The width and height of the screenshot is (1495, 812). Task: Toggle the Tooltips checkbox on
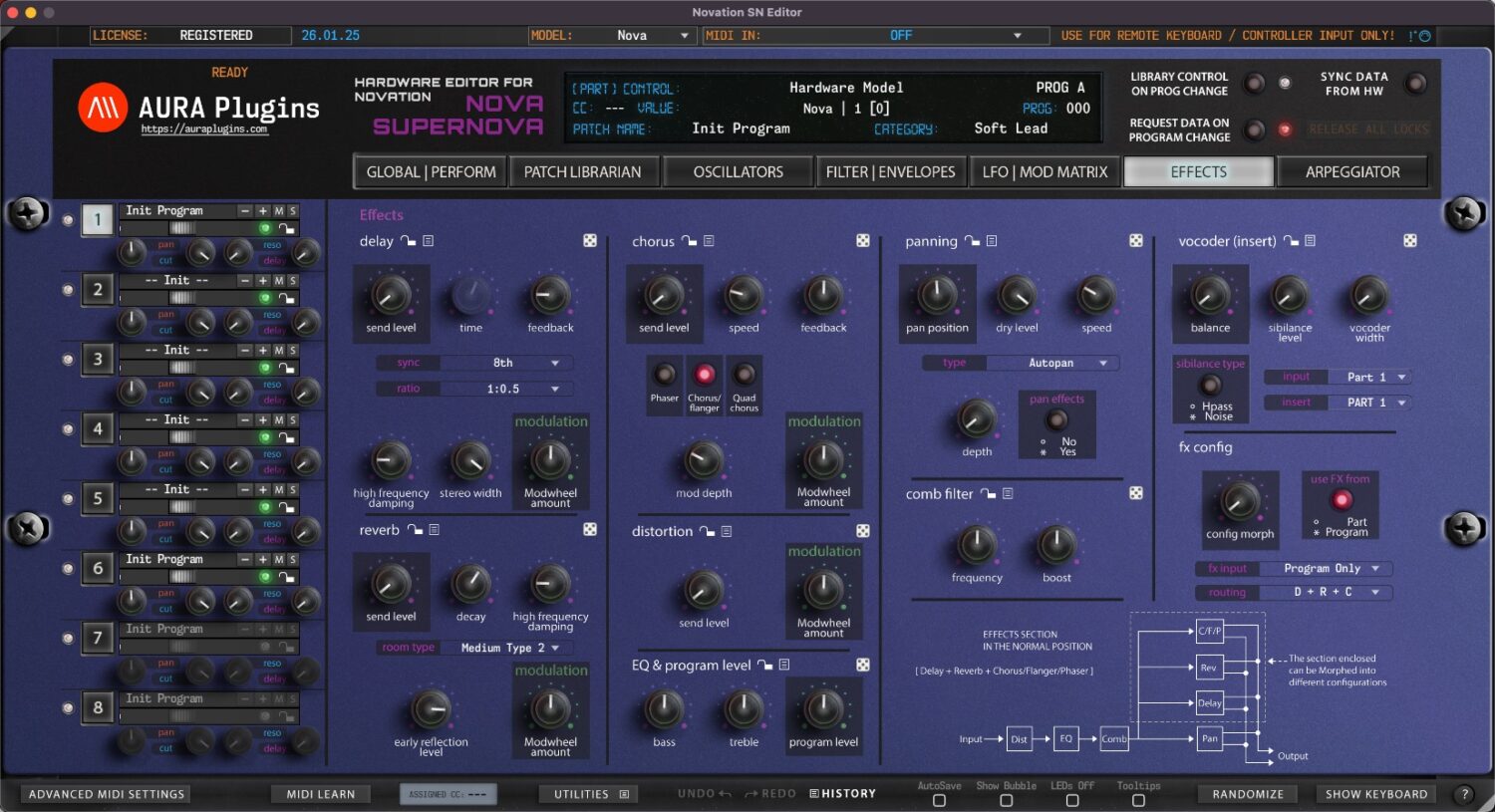(1139, 799)
